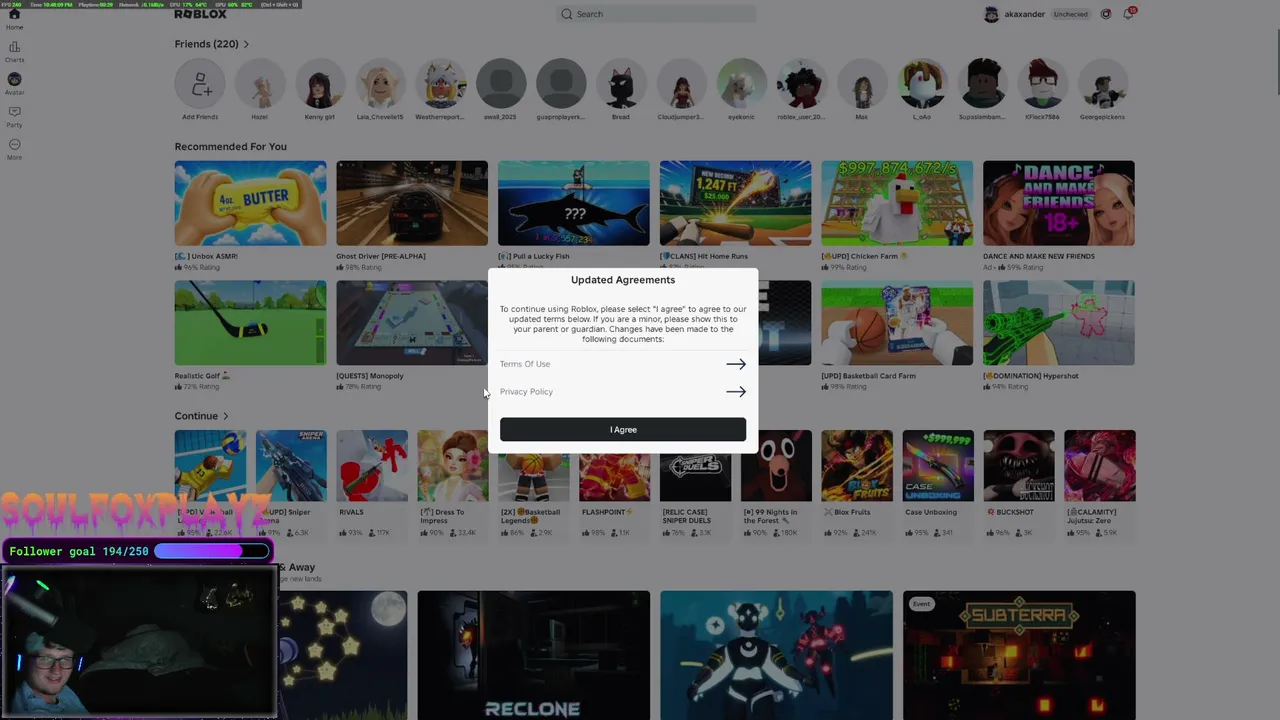
Task: Continue playing RIVALS
Action: [372, 466]
